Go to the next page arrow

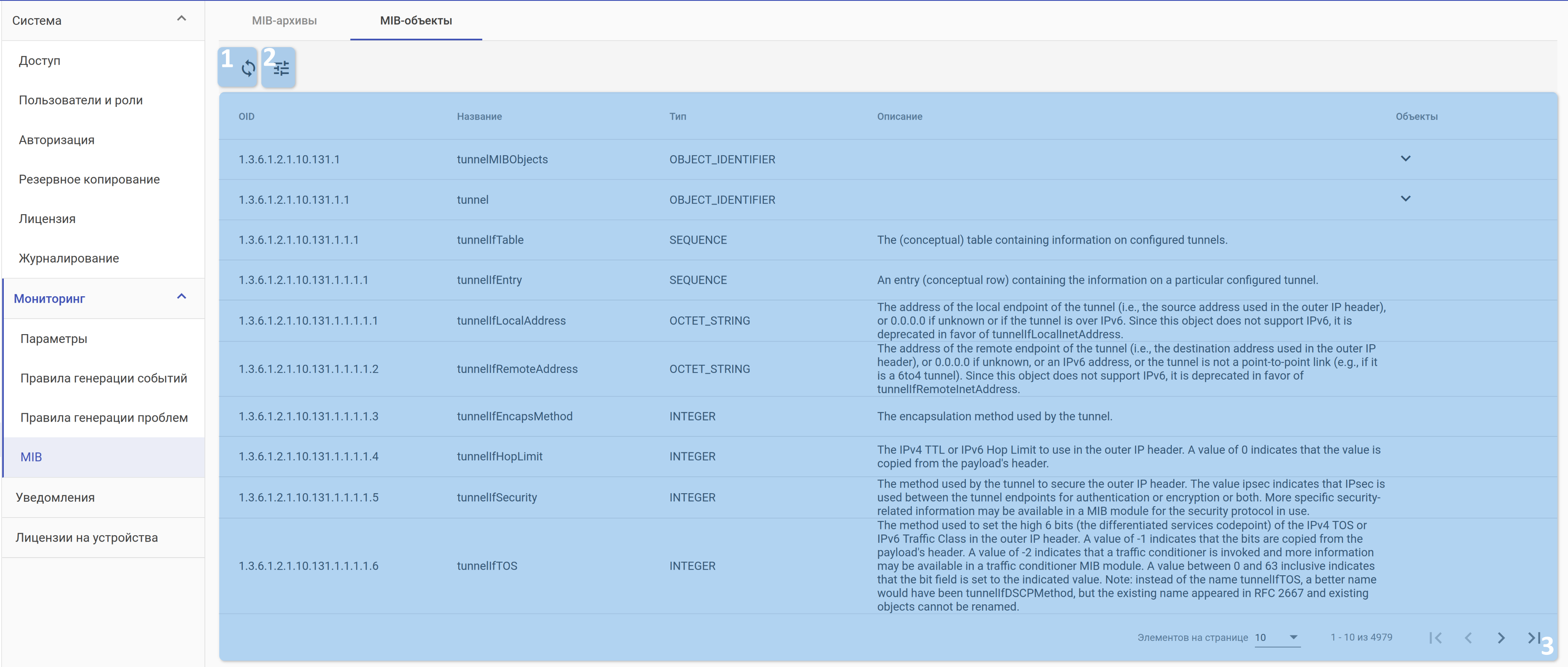coord(1500,637)
